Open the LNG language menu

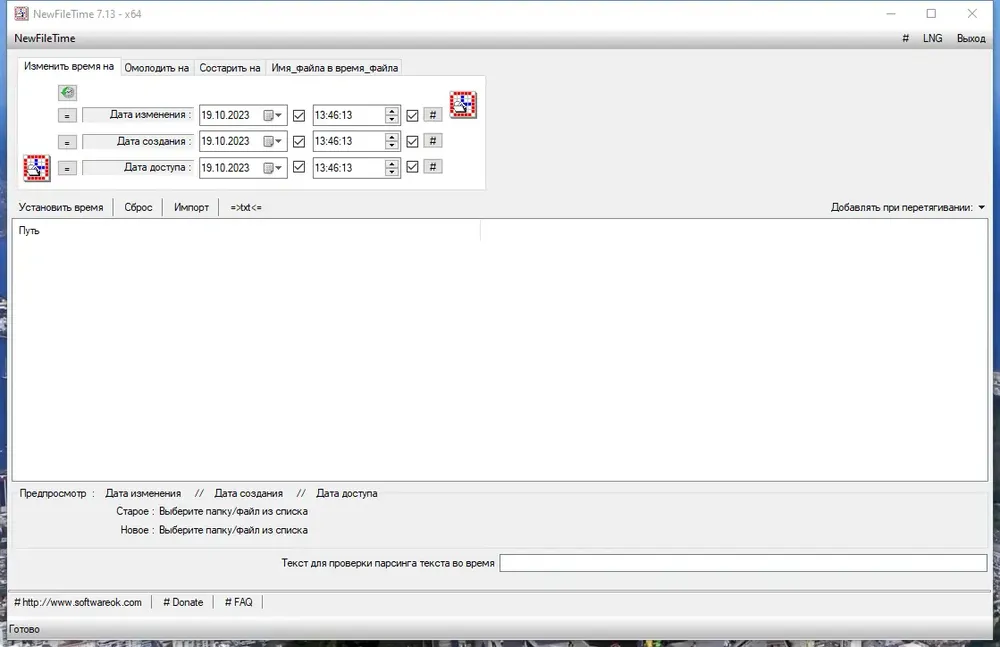[932, 38]
